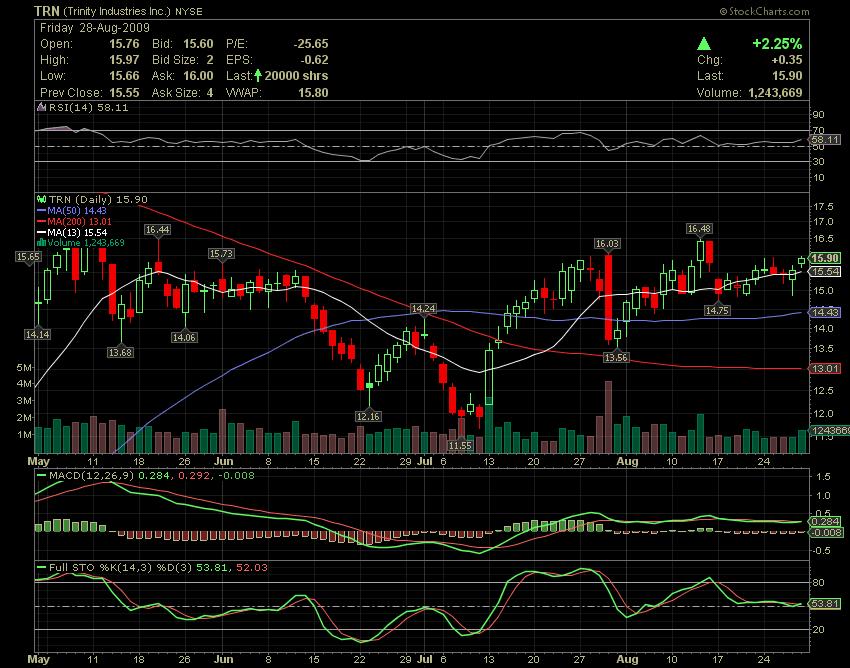Click the 53.81 stochastic axis tag
Screen dimensions: 850x668
point(825,603)
